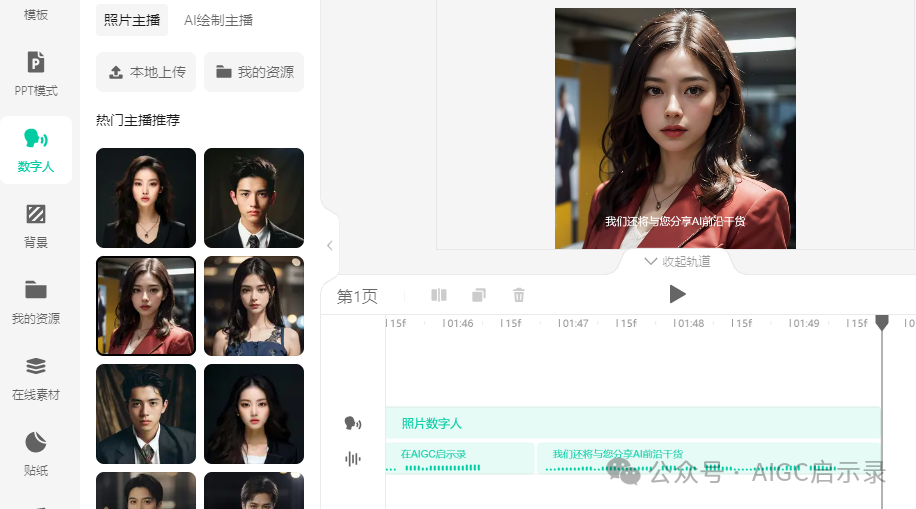
Task: Select the woman in blue dress thumbnail
Action: pos(254,306)
